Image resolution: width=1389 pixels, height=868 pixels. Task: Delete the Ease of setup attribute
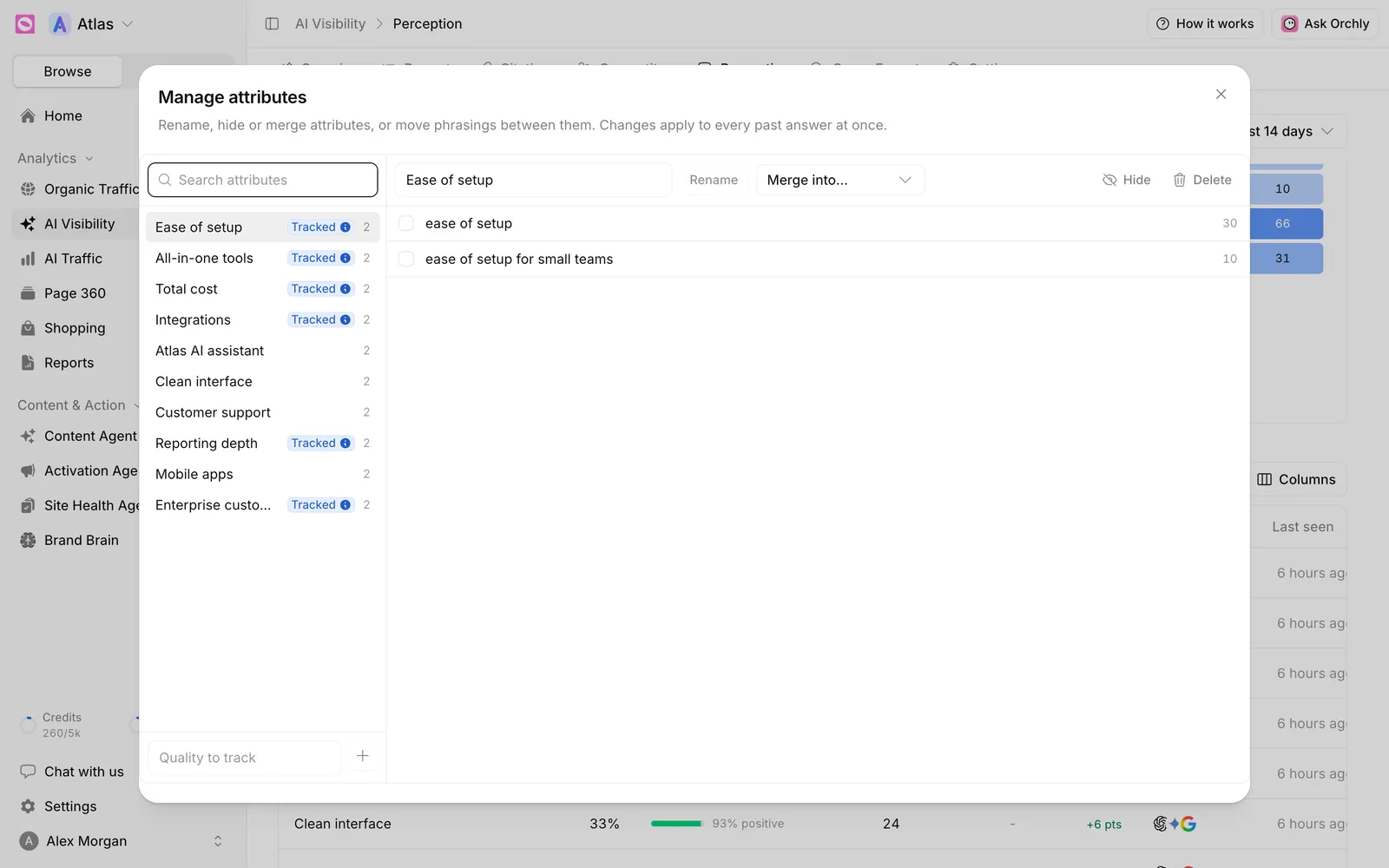point(1202,180)
